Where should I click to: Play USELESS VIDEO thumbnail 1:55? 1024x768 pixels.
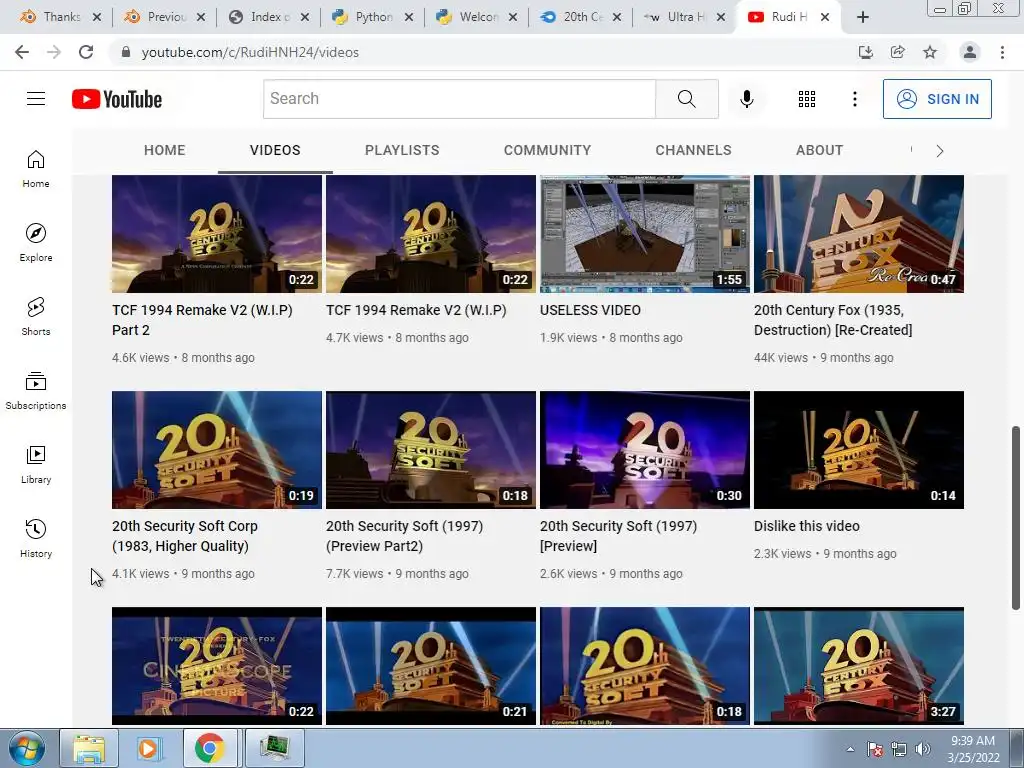(645, 234)
